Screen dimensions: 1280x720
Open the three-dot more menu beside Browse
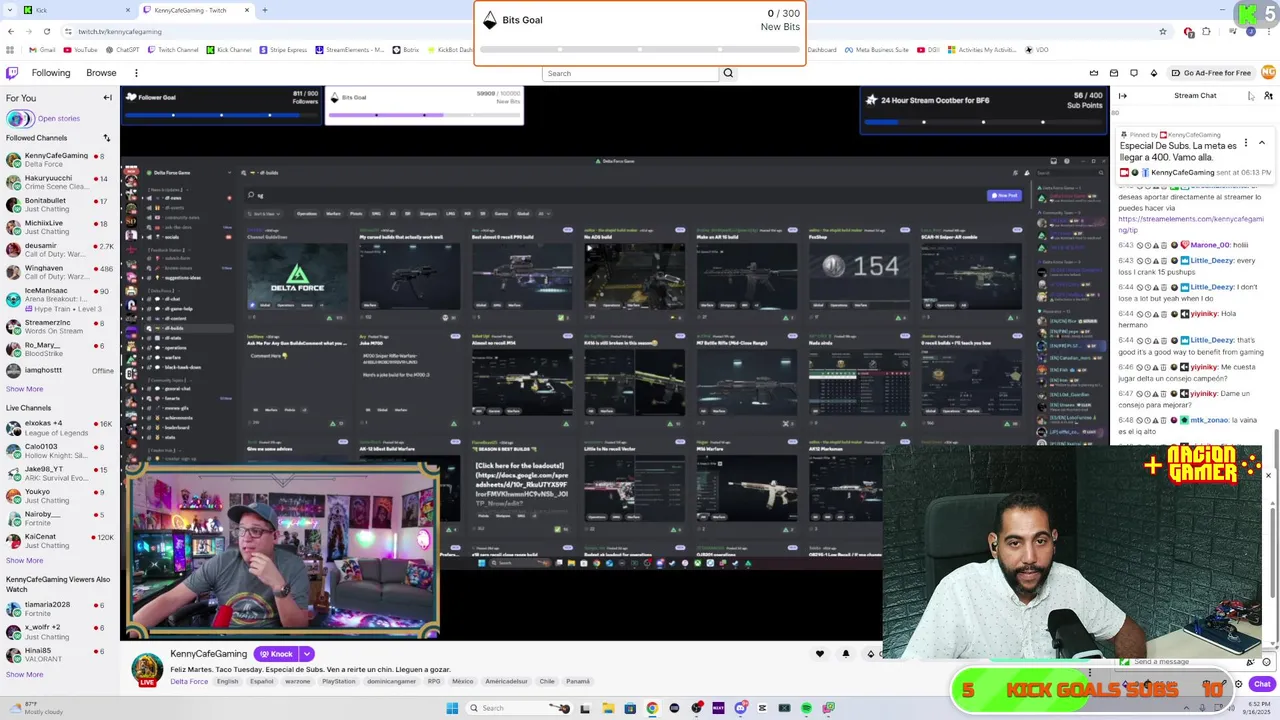[136, 73]
